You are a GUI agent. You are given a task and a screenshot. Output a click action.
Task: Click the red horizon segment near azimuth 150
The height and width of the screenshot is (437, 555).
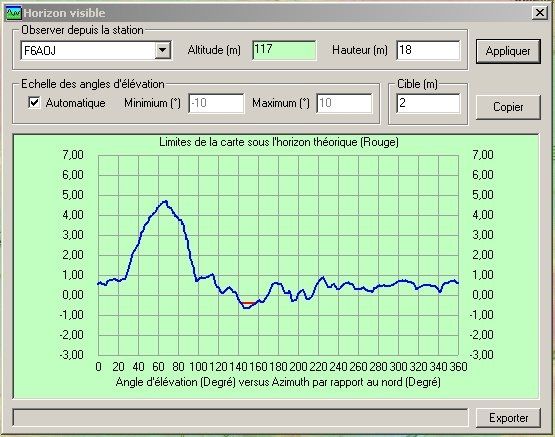[249, 303]
